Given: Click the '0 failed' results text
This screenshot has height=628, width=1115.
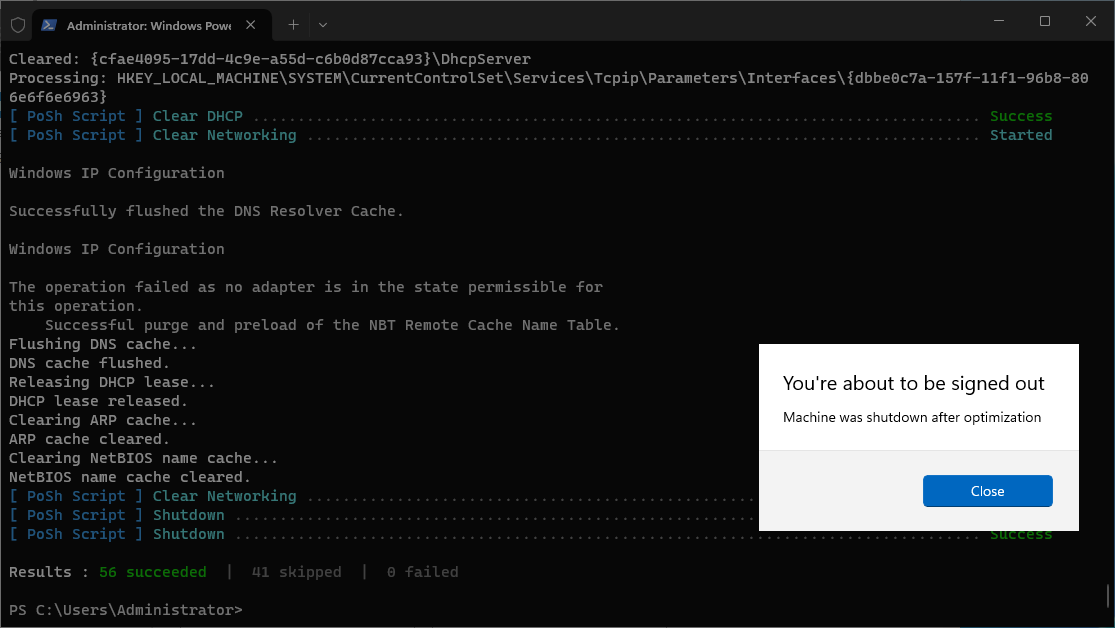Looking at the screenshot, I should (x=422, y=572).
